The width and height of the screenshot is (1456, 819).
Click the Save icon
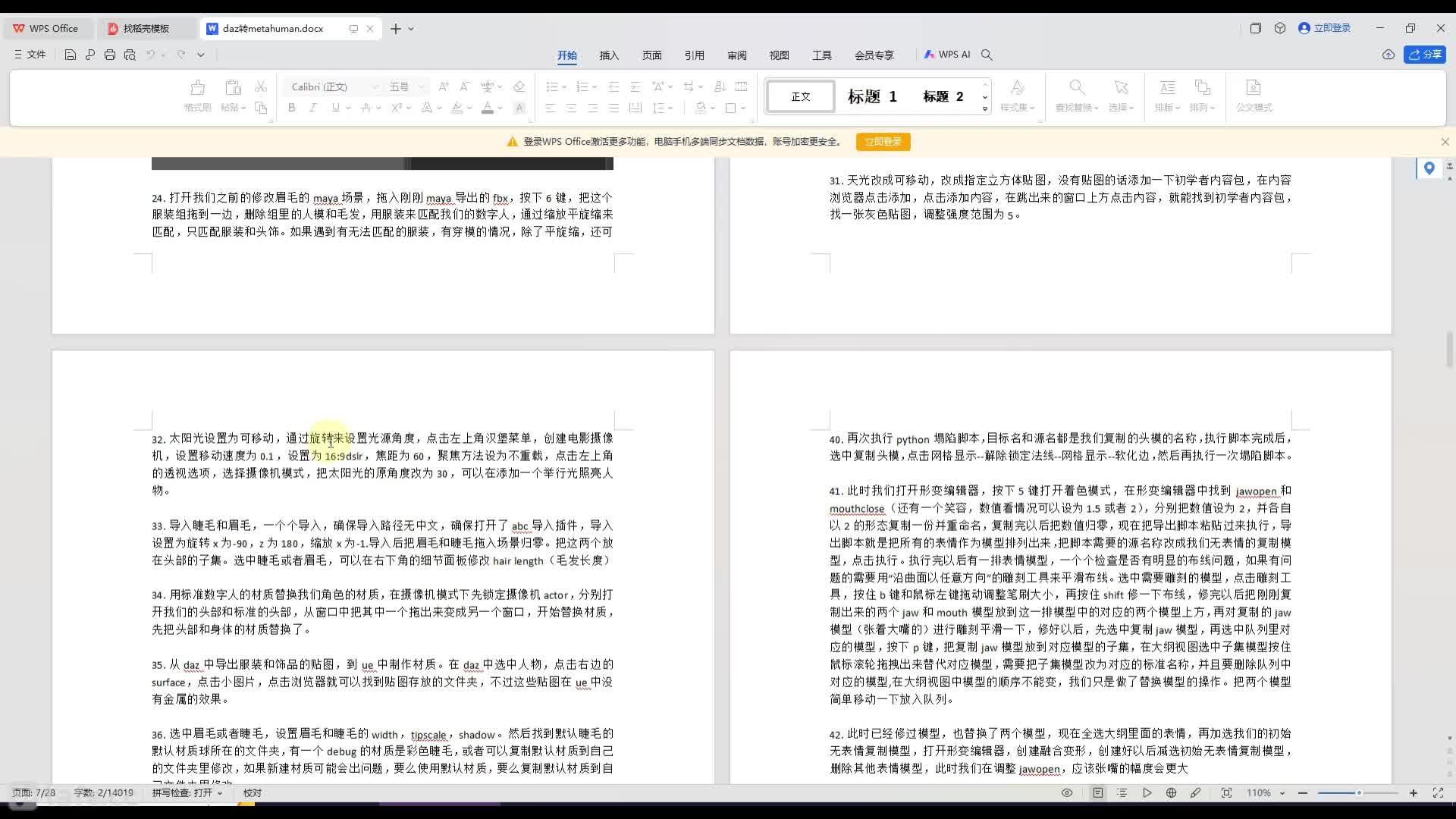70,55
